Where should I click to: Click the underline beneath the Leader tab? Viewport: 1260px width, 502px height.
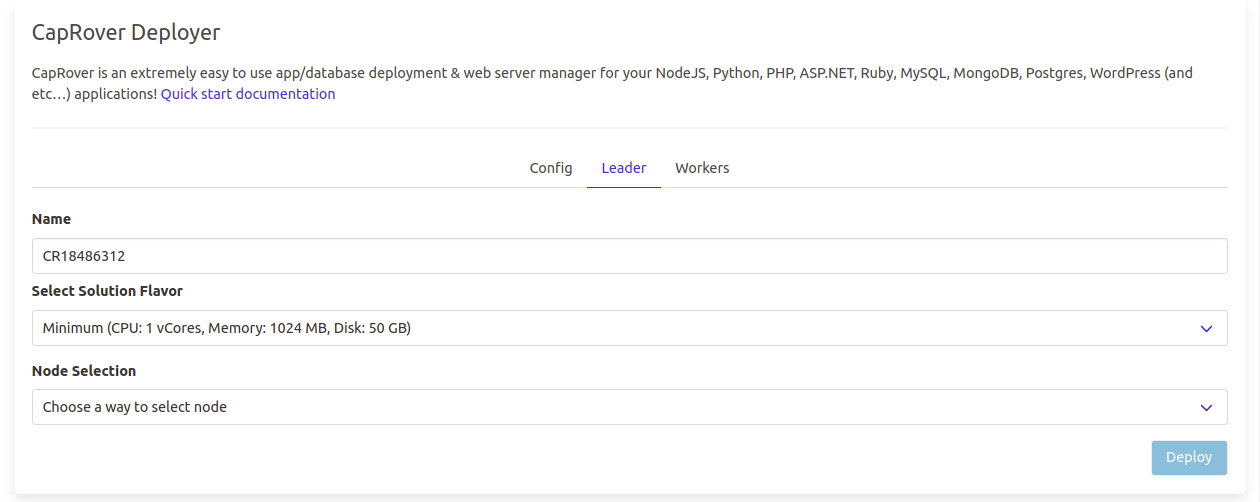click(x=623, y=187)
